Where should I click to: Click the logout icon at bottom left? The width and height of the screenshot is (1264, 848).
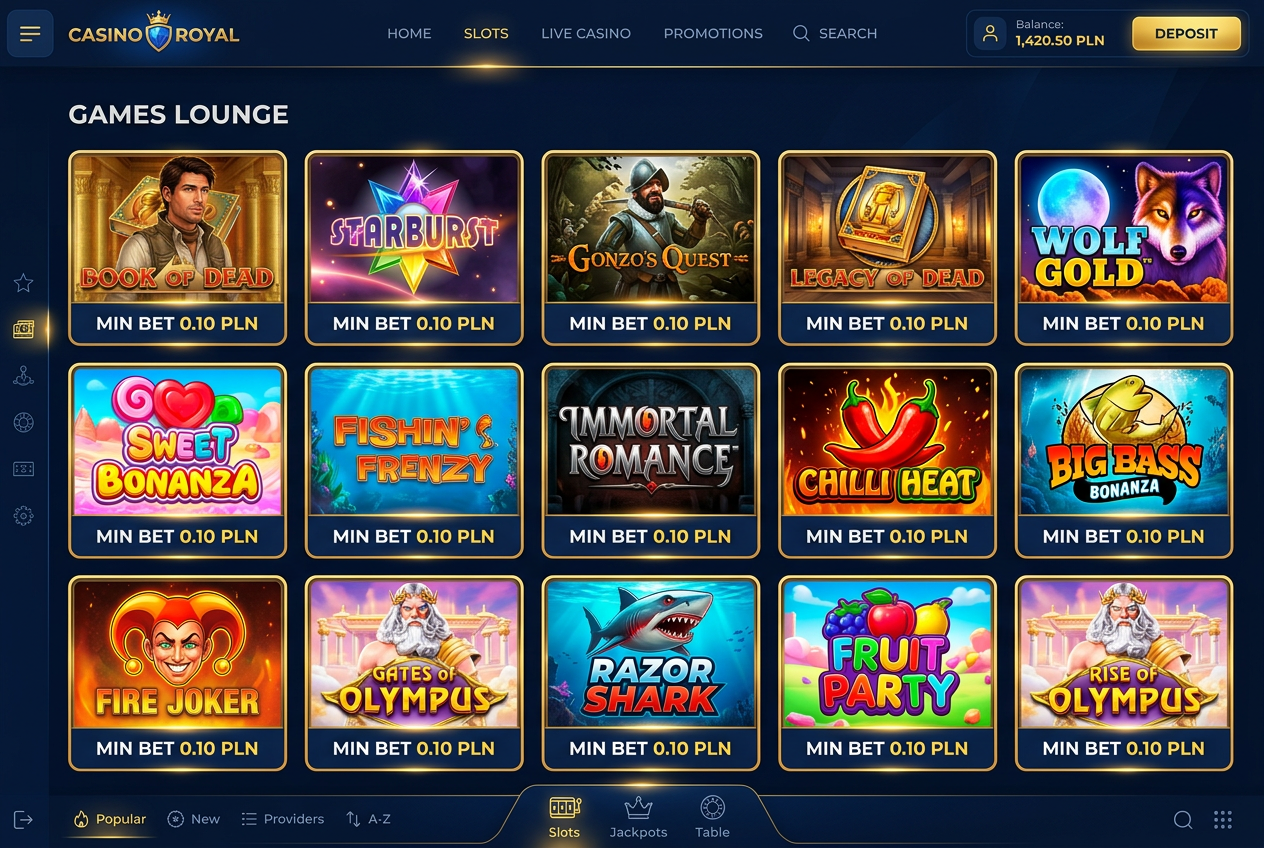[x=24, y=820]
